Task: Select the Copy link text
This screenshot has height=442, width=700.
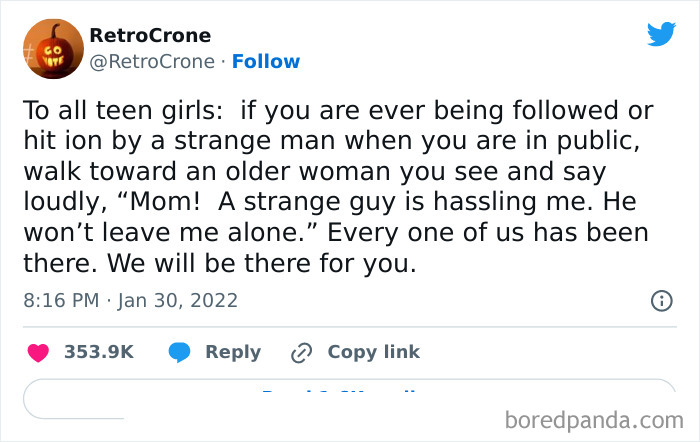Action: [373, 352]
